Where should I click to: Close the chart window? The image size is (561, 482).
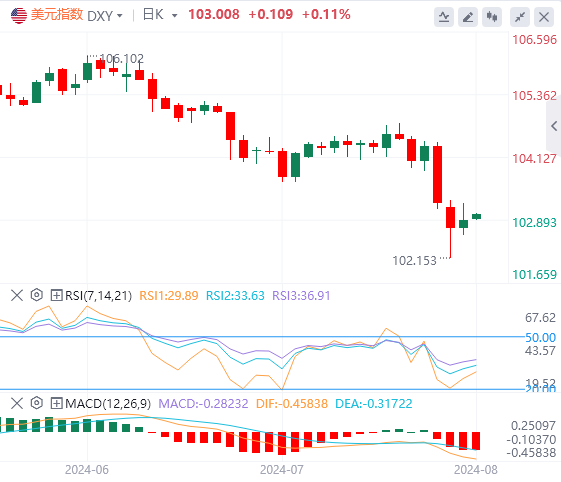point(544,17)
